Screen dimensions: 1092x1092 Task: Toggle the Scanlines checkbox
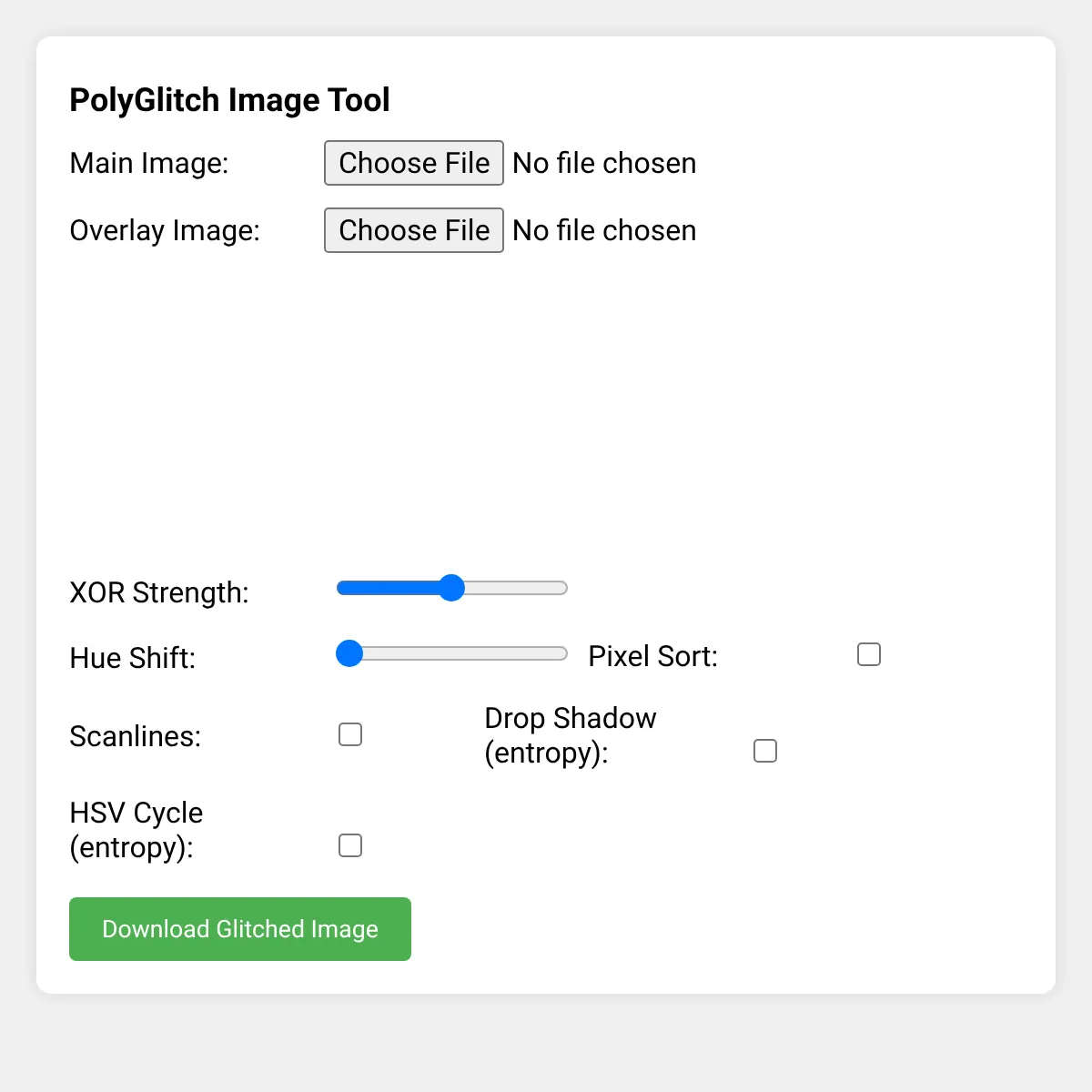click(350, 734)
